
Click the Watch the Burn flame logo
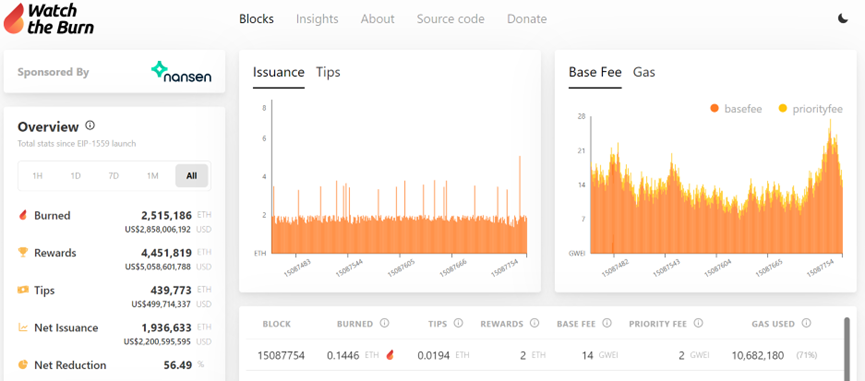[x=13, y=18]
